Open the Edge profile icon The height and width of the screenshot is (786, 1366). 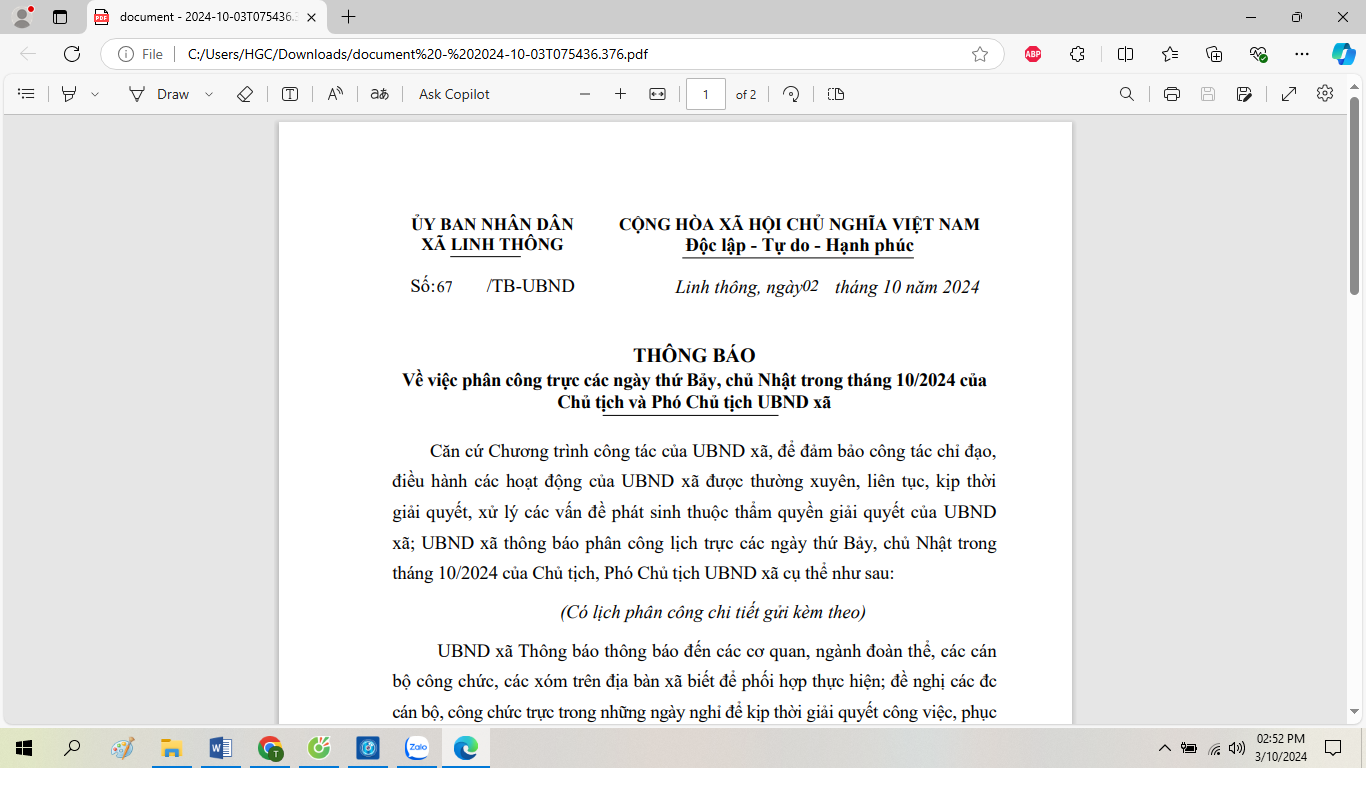[x=22, y=17]
